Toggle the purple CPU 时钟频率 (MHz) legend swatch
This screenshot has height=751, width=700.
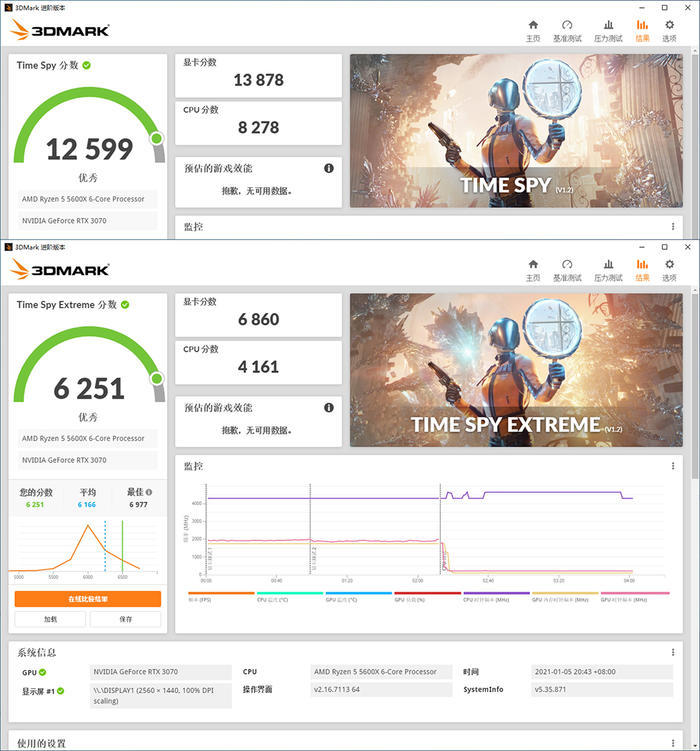pos(496,593)
